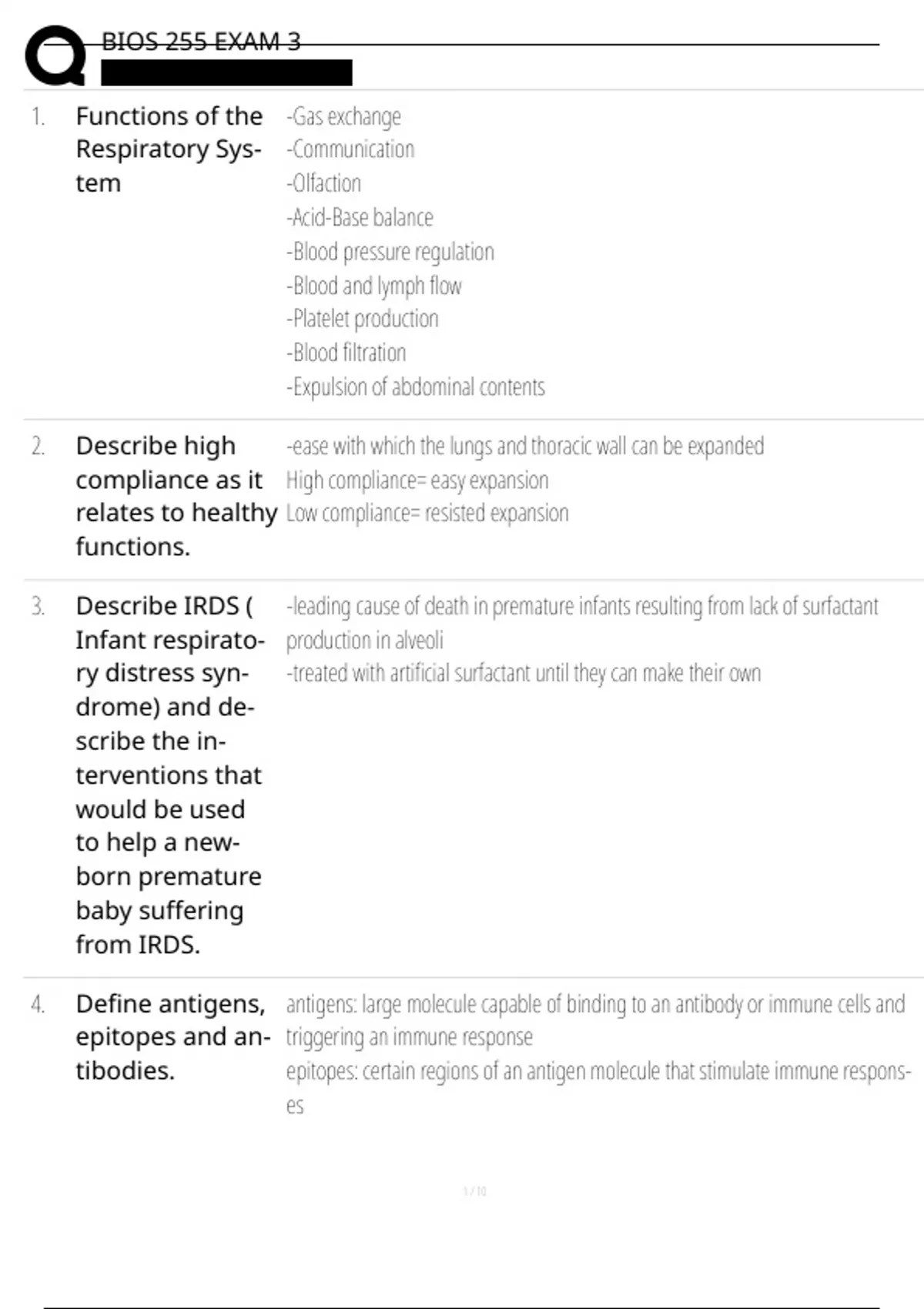This screenshot has height=1309, width=924.
Task: Select the -Acid-Base balance line
Action: click(x=360, y=218)
